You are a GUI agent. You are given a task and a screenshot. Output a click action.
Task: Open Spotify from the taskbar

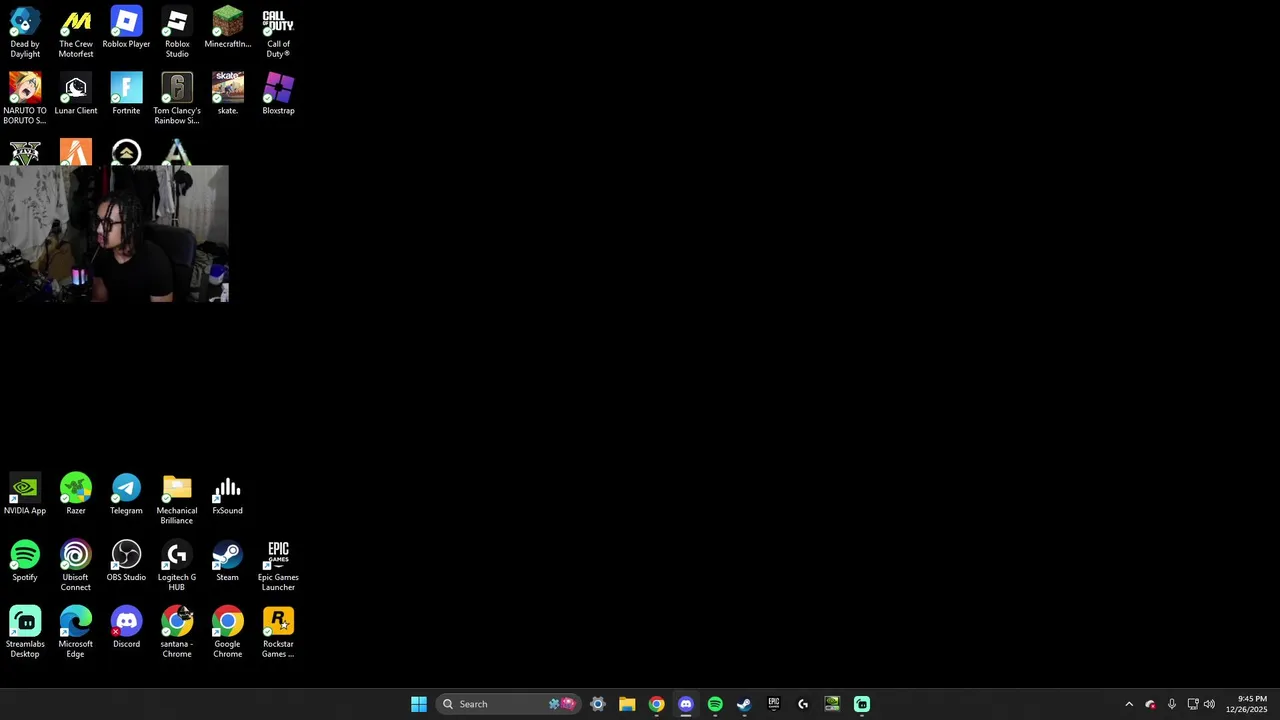coord(715,704)
